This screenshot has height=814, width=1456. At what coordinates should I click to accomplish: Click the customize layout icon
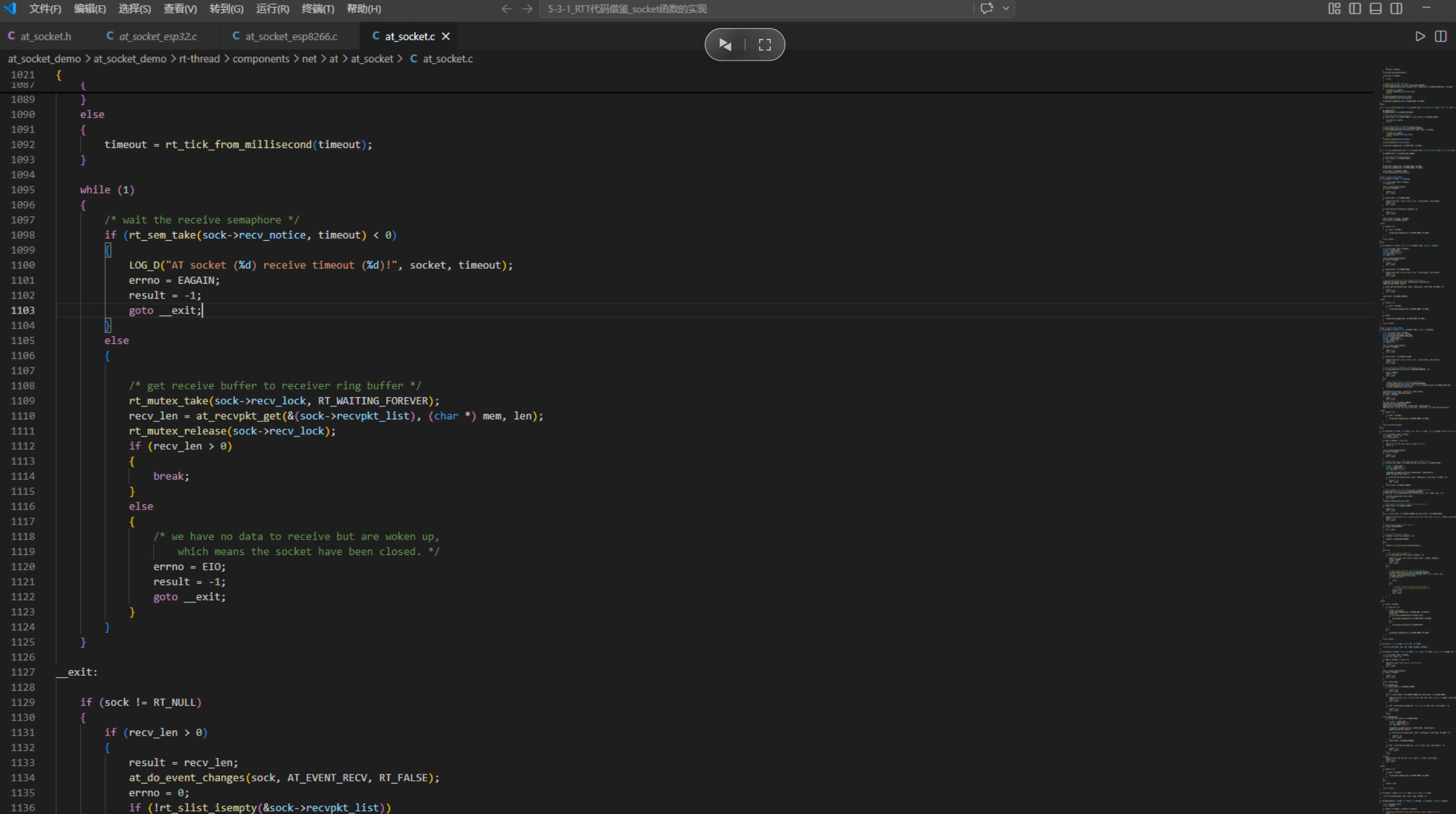[x=1334, y=8]
